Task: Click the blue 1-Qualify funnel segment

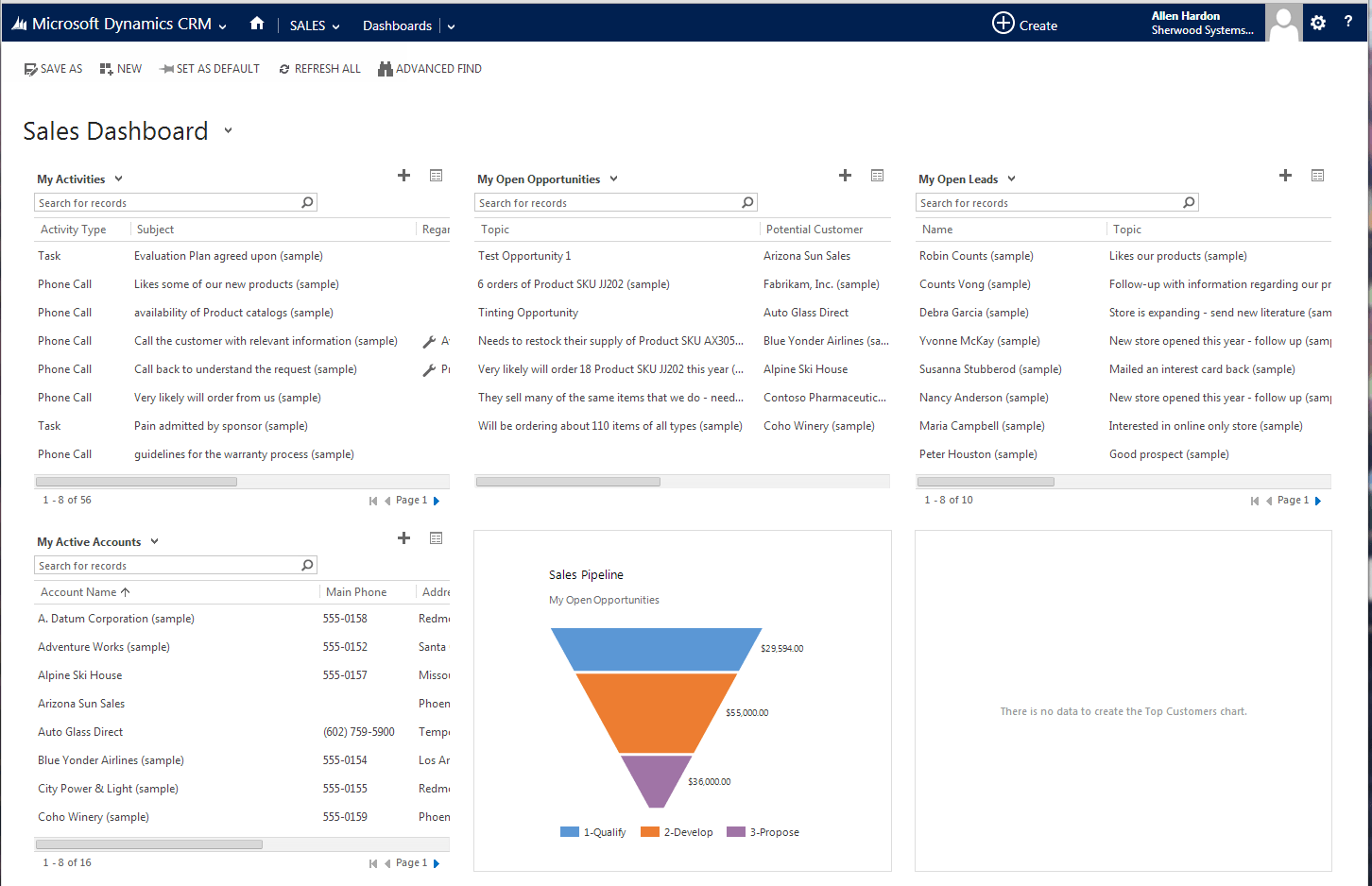Action: [x=656, y=649]
